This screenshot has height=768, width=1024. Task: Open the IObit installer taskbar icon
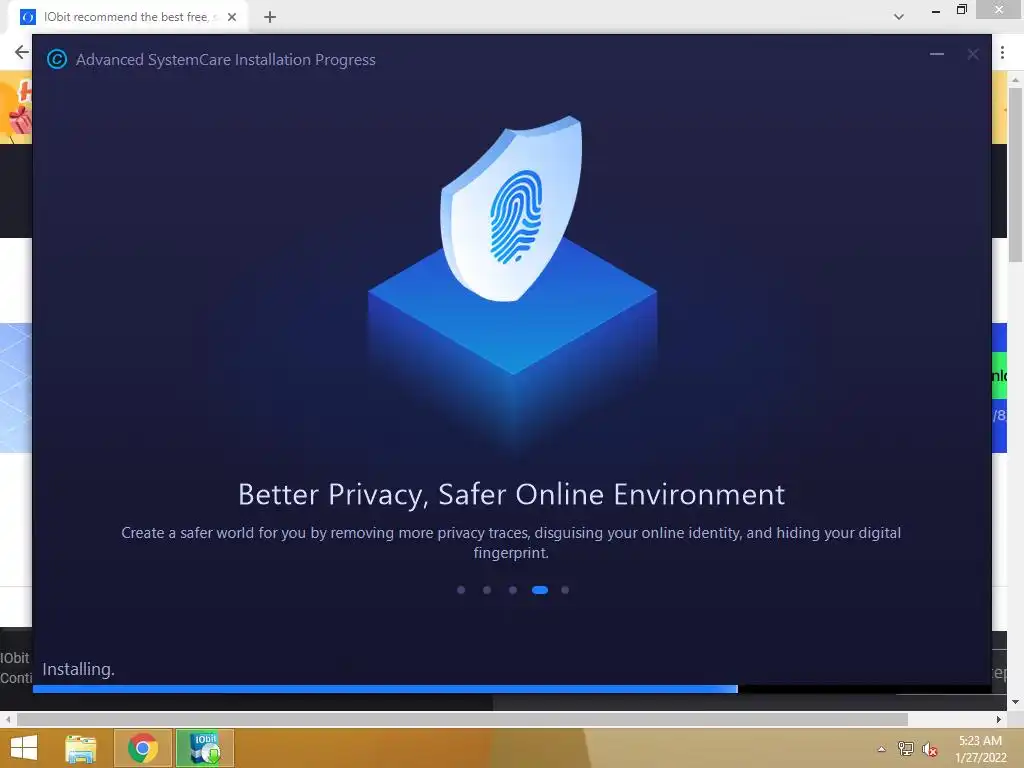[x=205, y=748]
